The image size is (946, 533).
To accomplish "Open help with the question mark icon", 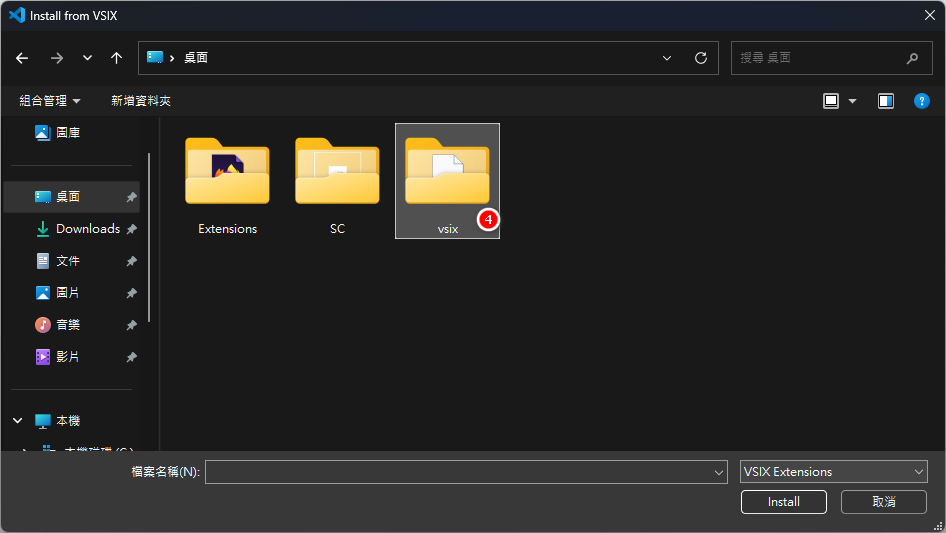I will click(922, 101).
